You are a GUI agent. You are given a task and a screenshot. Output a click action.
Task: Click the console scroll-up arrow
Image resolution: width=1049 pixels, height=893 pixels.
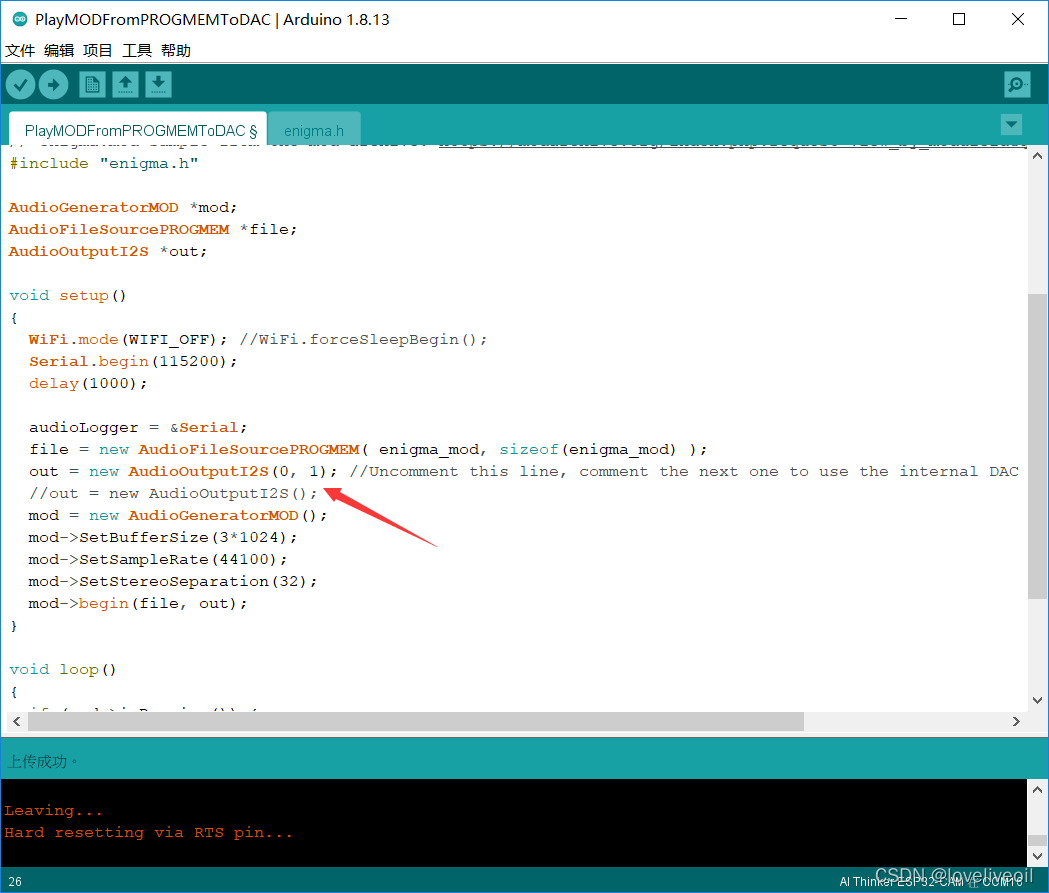(x=1037, y=789)
